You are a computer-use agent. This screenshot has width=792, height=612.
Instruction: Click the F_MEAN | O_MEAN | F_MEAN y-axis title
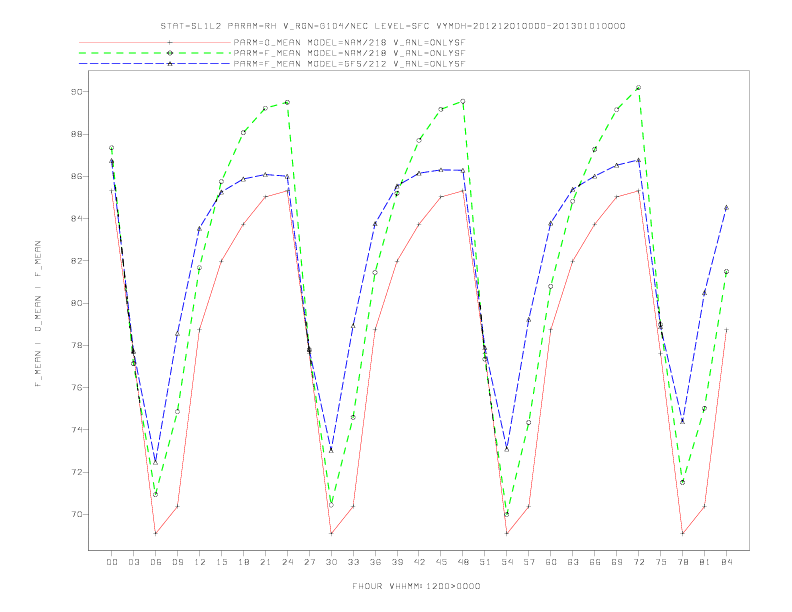pyautogui.click(x=38, y=314)
